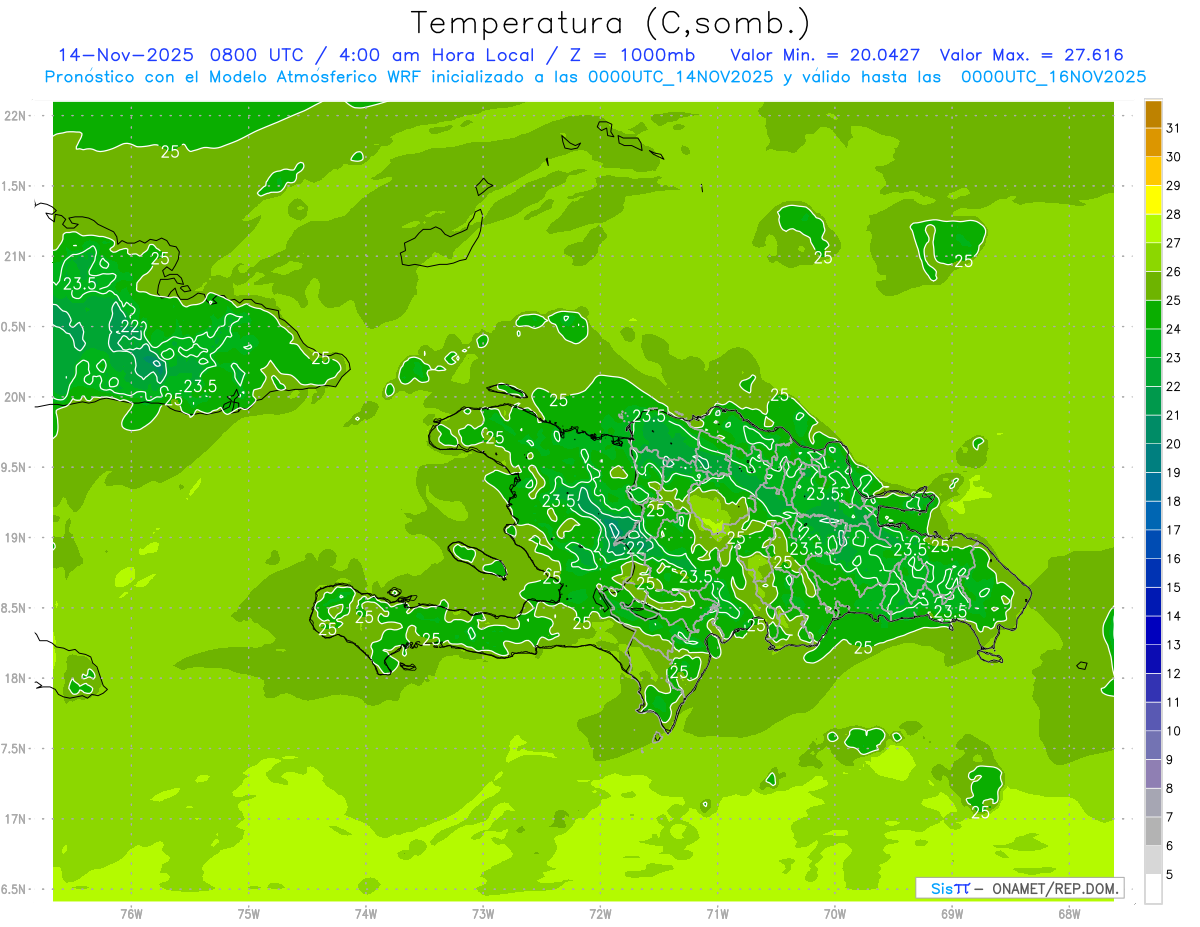The height and width of the screenshot is (927, 1200).
Task: Click legend value 12
Action: (x=1174, y=674)
